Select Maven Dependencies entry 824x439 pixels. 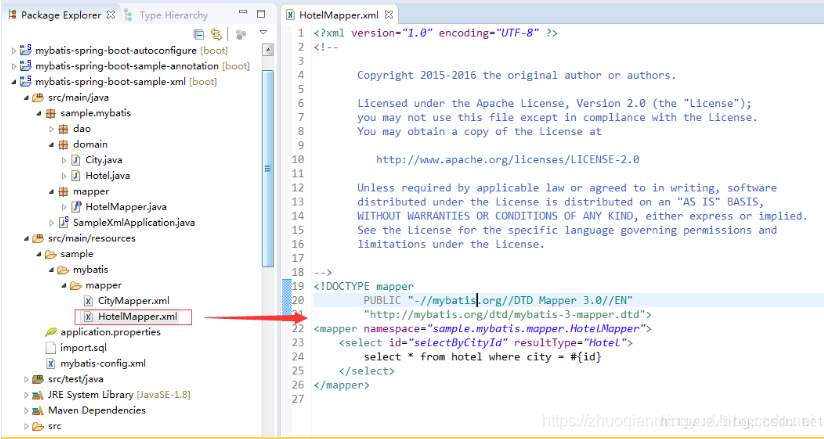click(97, 410)
